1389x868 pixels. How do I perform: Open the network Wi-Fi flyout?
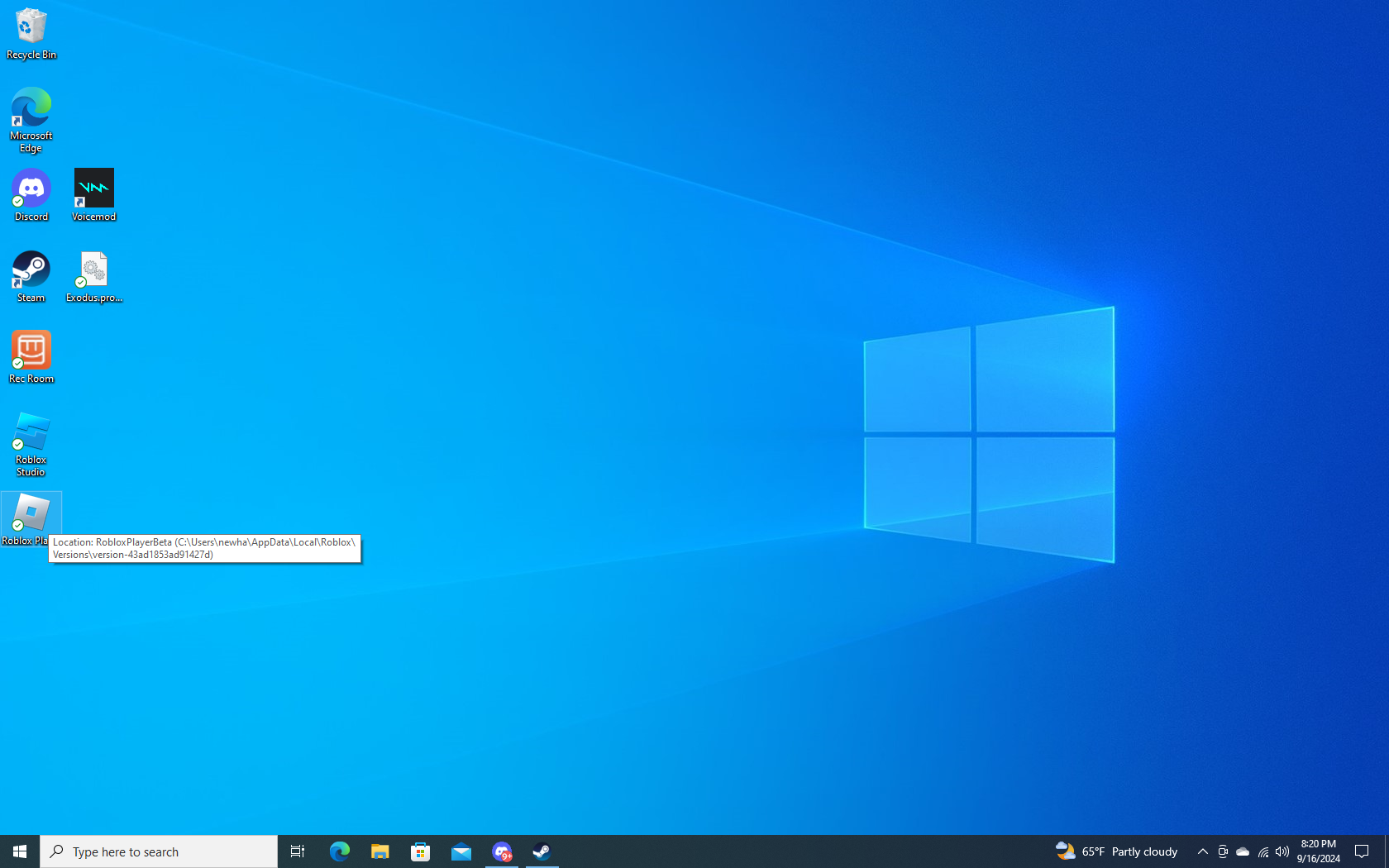tap(1263, 851)
